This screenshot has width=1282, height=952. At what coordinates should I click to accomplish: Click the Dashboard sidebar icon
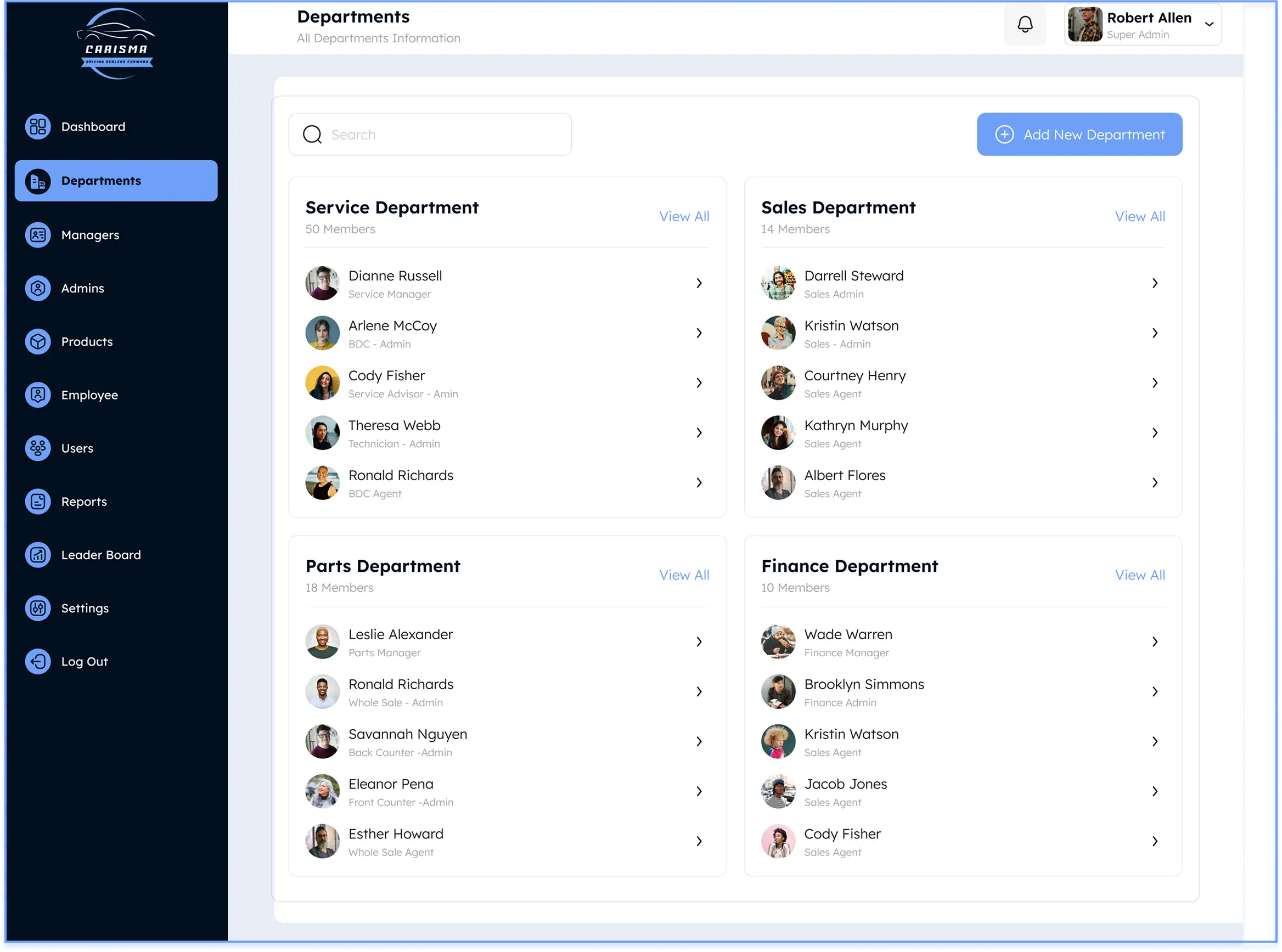38,127
